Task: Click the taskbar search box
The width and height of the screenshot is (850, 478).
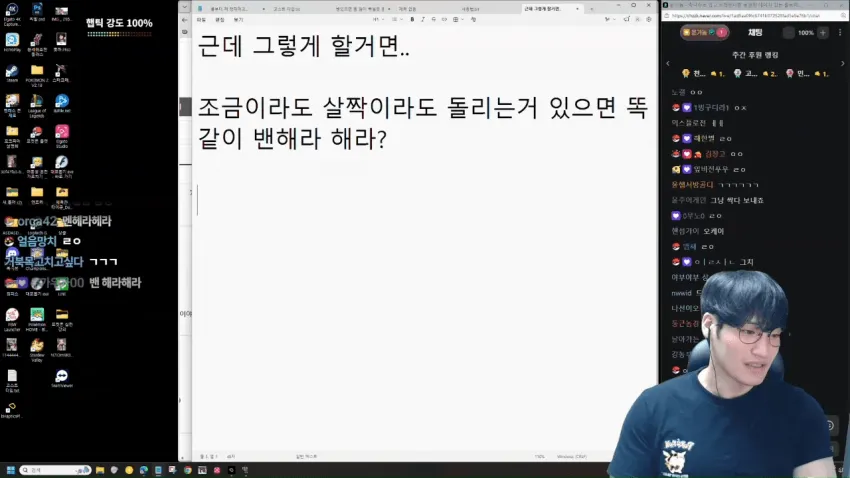Action: (x=55, y=470)
